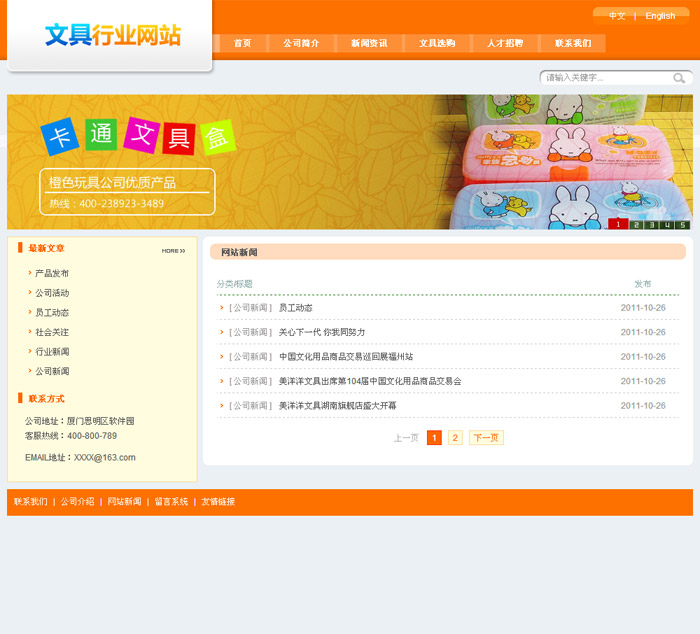
Task: Click the hotline text 400-800-789
Action: click(x=92, y=436)
